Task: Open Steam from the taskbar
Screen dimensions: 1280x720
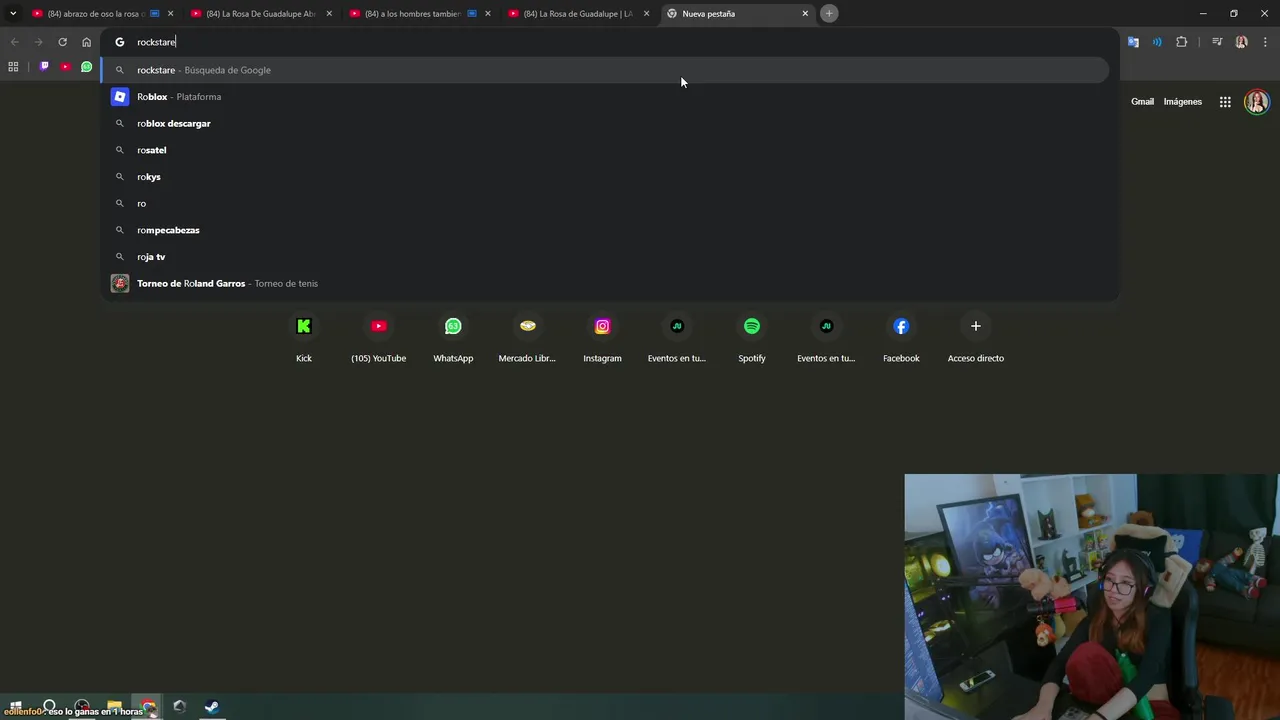Action: click(x=212, y=707)
